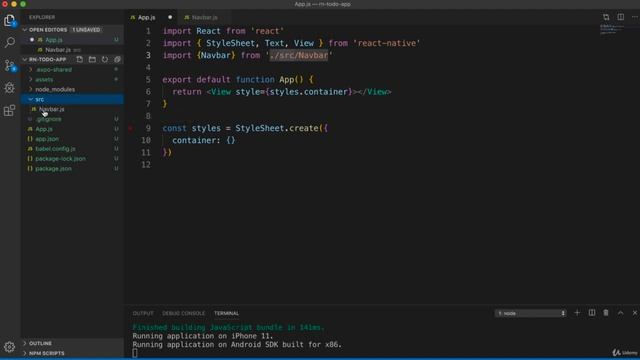Split the editor to the right
This screenshot has width=640, height=360.
click(x=620, y=17)
